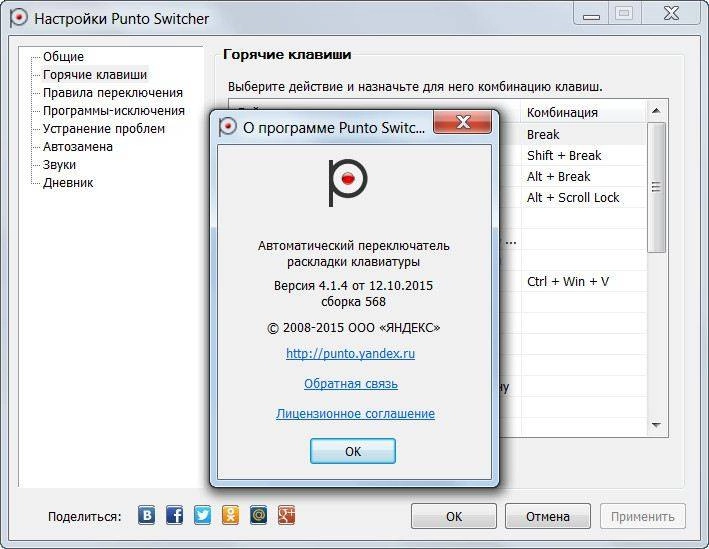Minimize the settings window
The width and height of the screenshot is (709, 549).
tap(591, 15)
